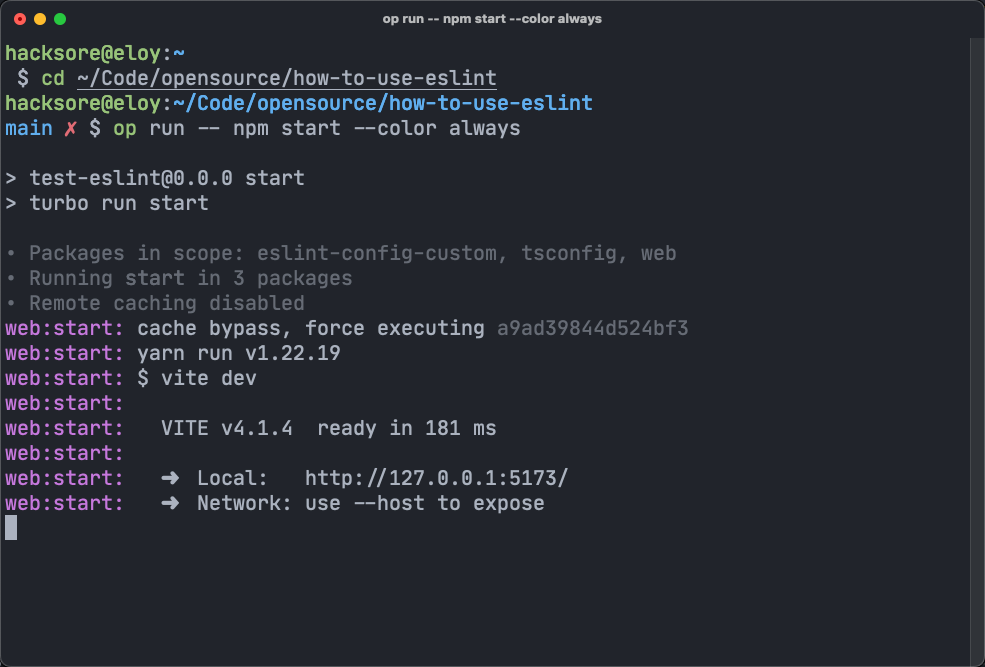Open the Local URL http://127.0.0.1:5173/
This screenshot has width=985, height=667.
tap(442, 478)
